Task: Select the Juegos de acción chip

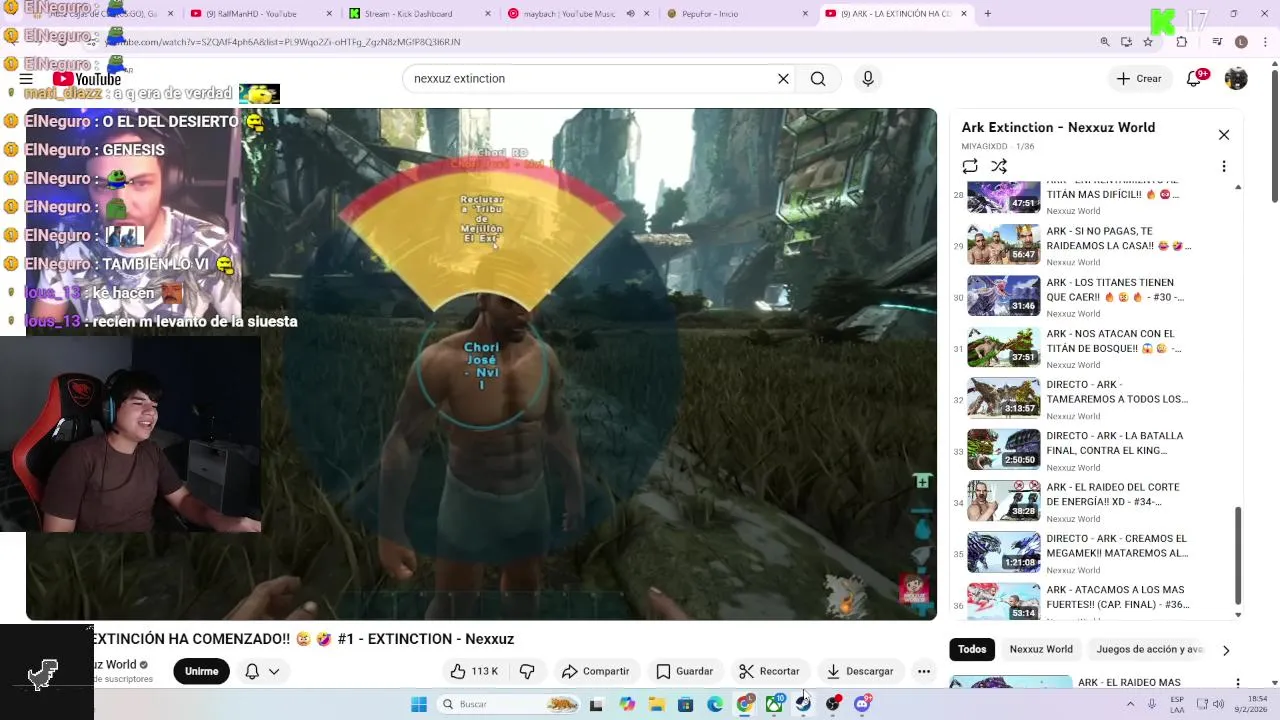Action: tap(1149, 649)
